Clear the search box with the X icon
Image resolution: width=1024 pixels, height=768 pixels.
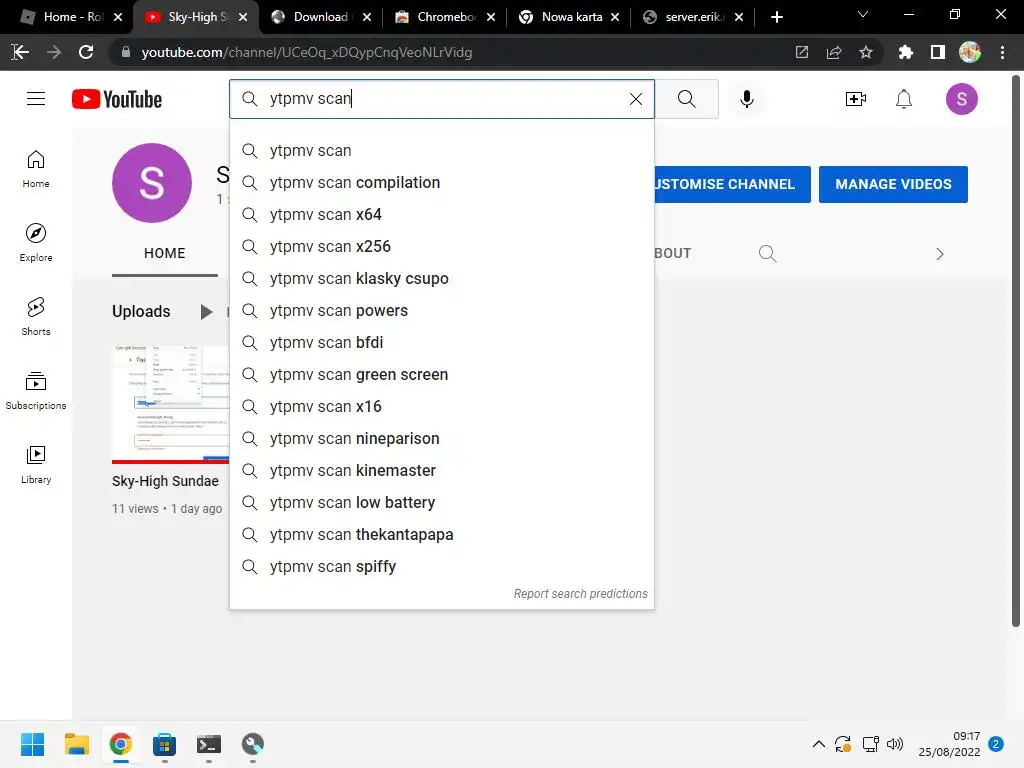pos(635,99)
